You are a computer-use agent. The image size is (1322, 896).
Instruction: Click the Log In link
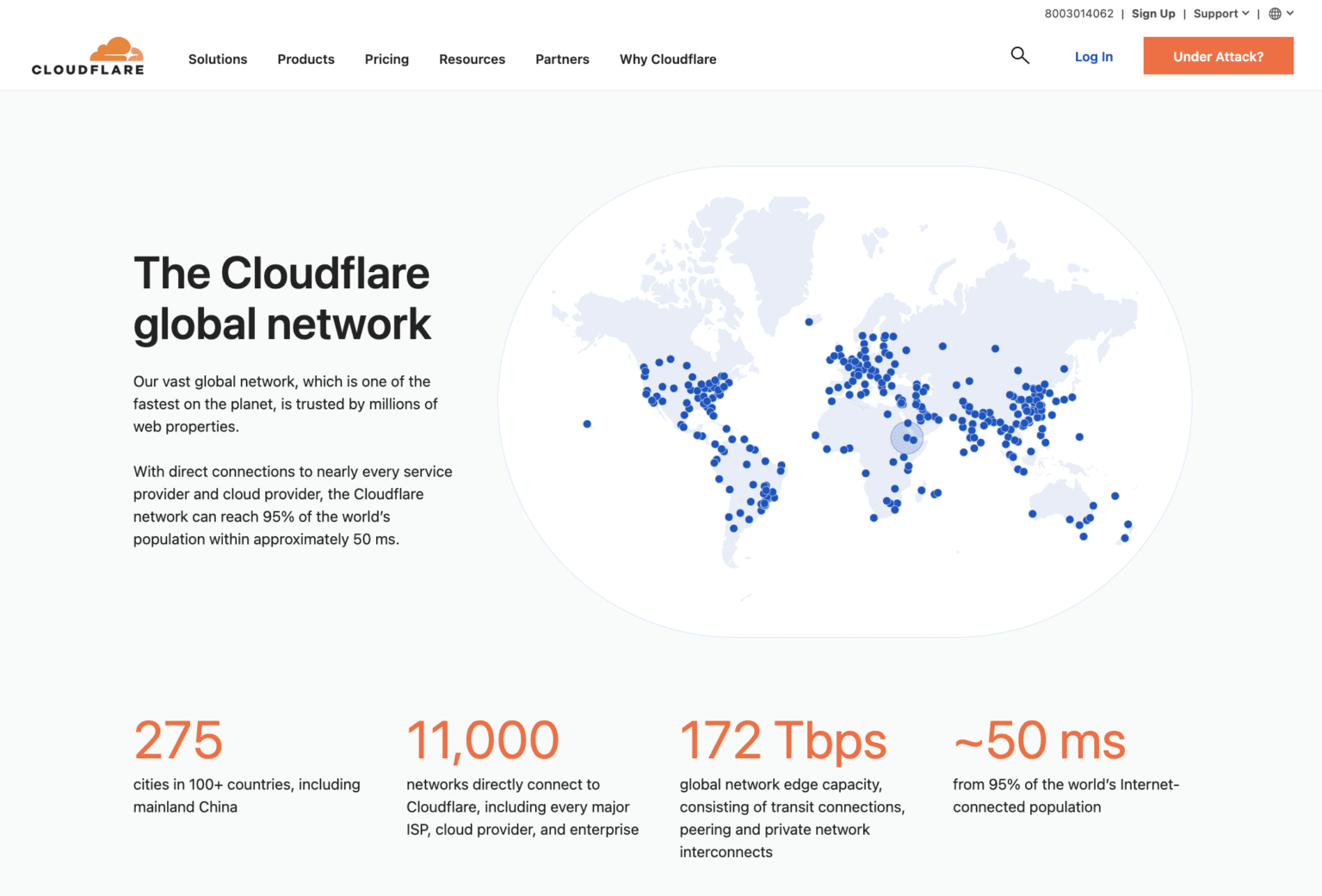point(1093,56)
